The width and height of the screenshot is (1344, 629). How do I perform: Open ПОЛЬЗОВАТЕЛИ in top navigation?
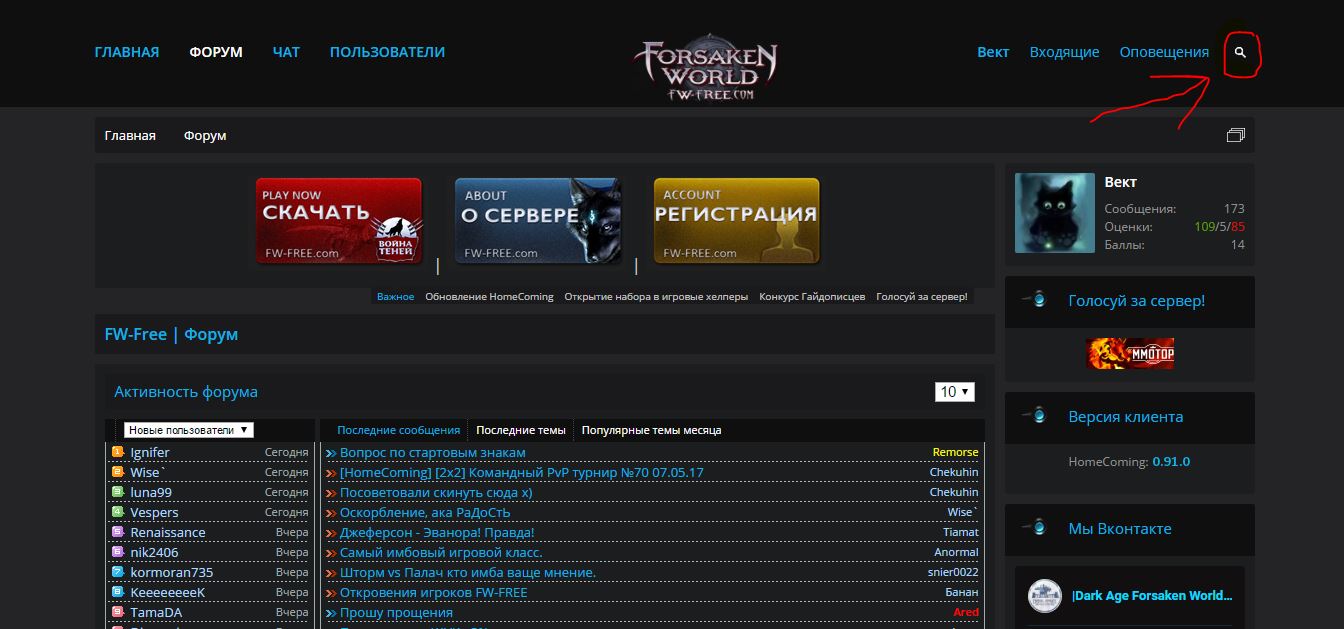pos(387,52)
